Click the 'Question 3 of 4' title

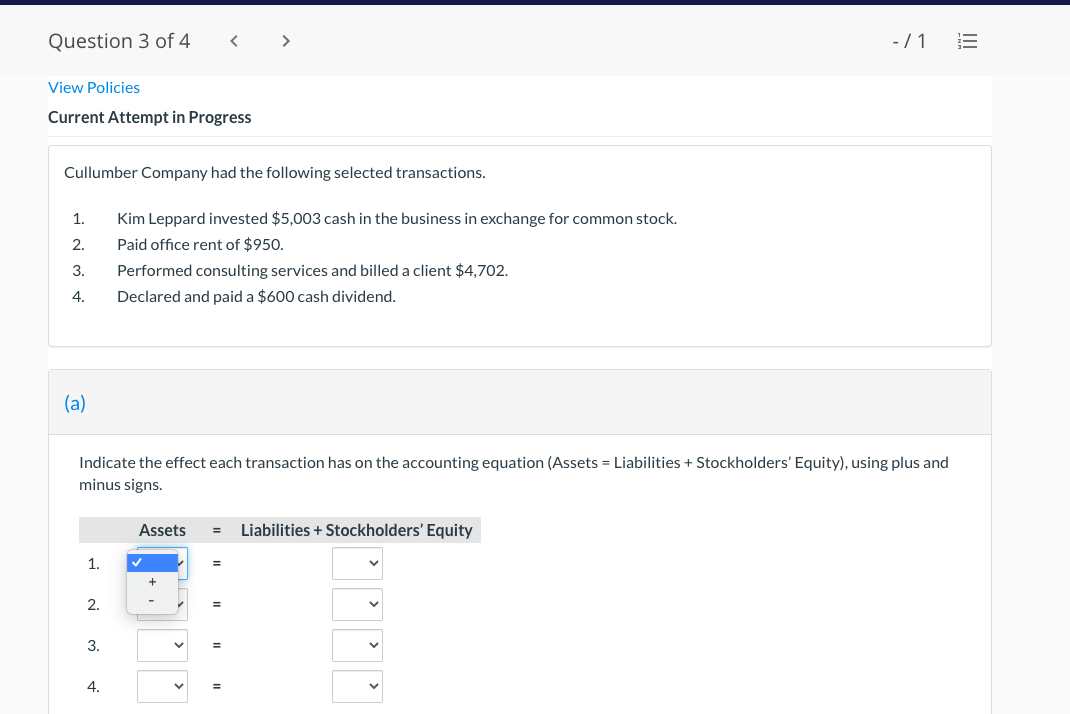click(x=119, y=41)
